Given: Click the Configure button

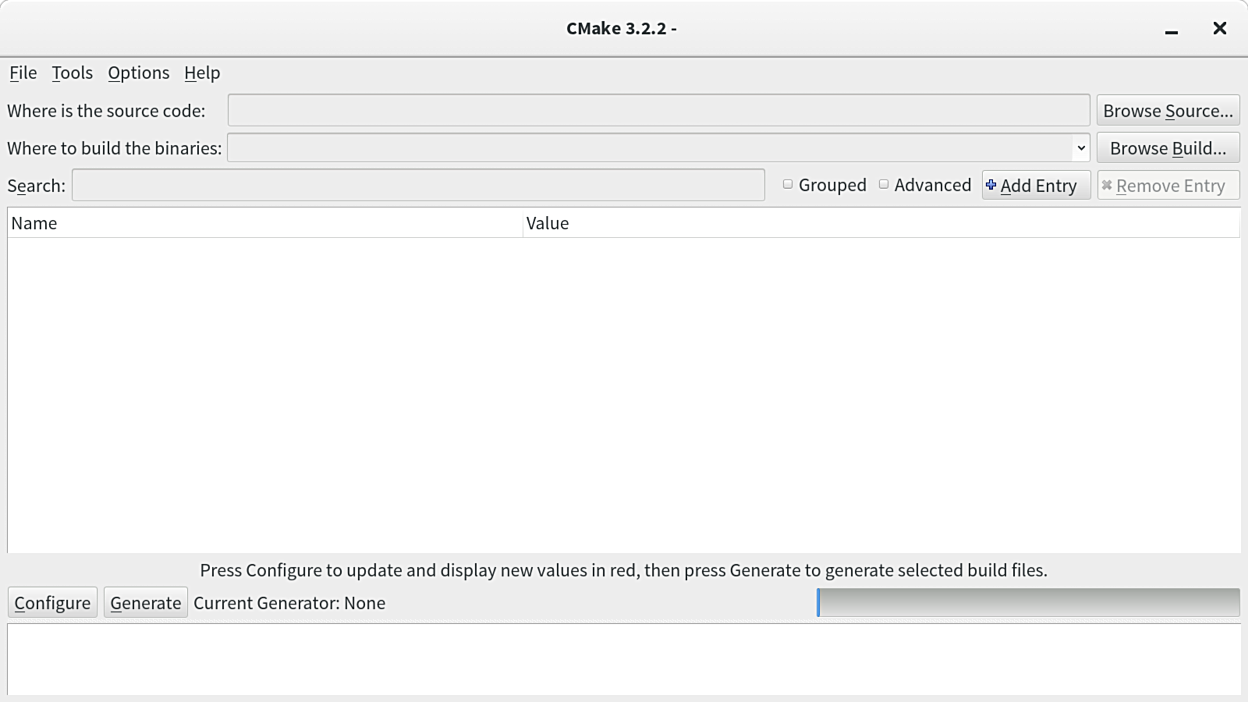Looking at the screenshot, I should pyautogui.click(x=52, y=603).
